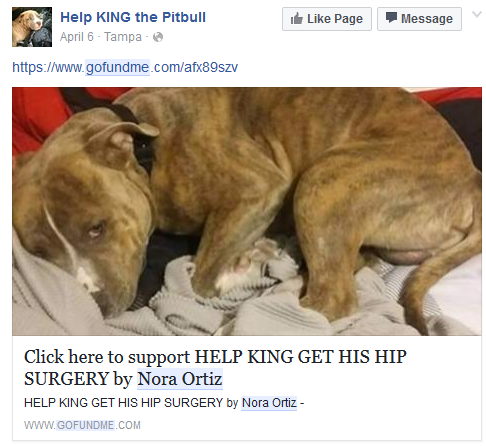486x446 pixels.
Task: Select Nora Ortiz in the small description line
Action: click(269, 403)
